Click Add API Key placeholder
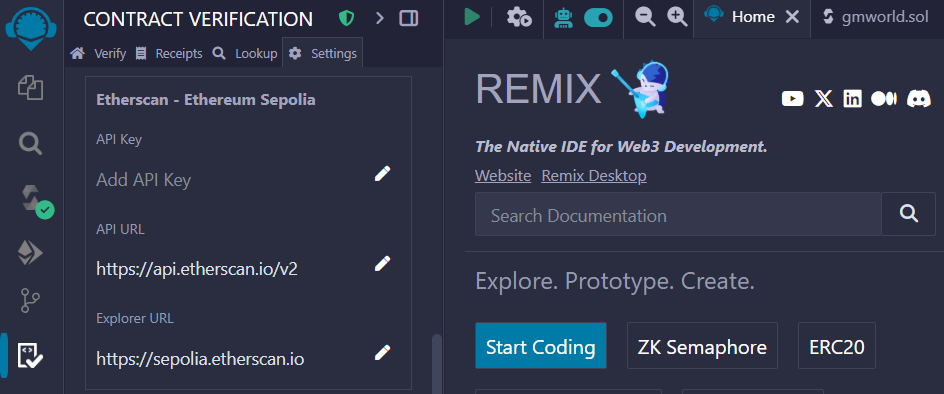Image resolution: width=944 pixels, height=394 pixels. (143, 180)
